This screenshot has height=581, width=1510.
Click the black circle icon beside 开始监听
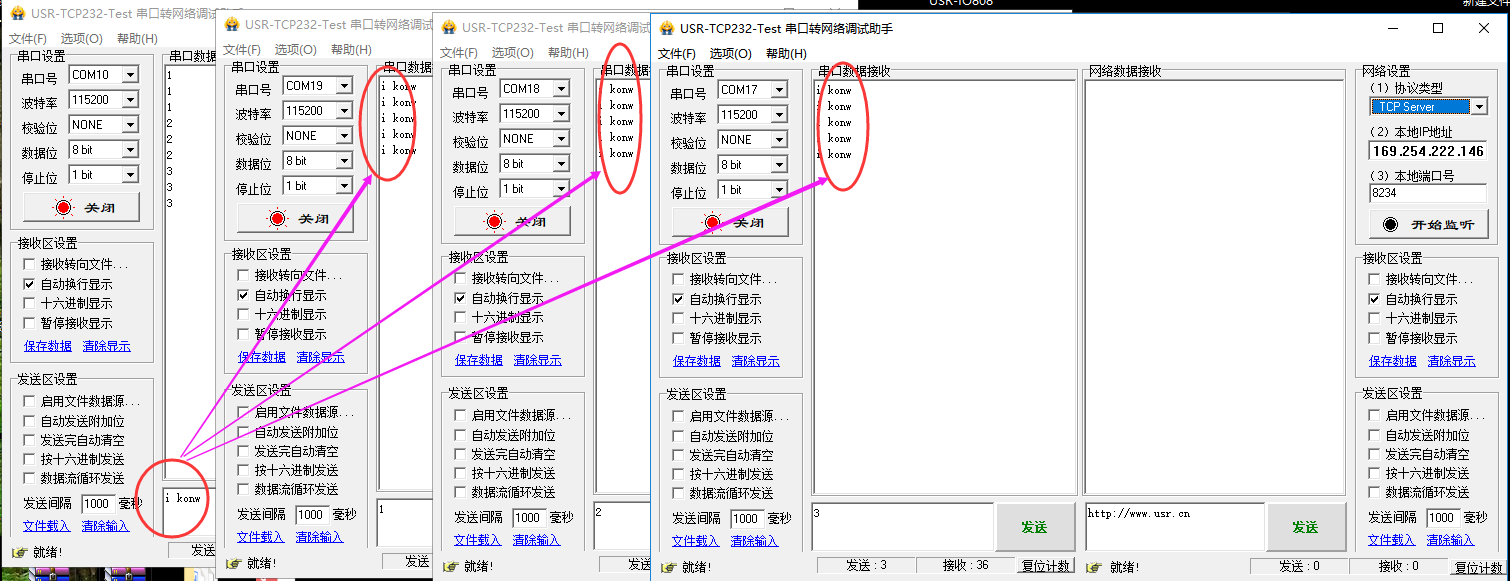(x=1390, y=224)
